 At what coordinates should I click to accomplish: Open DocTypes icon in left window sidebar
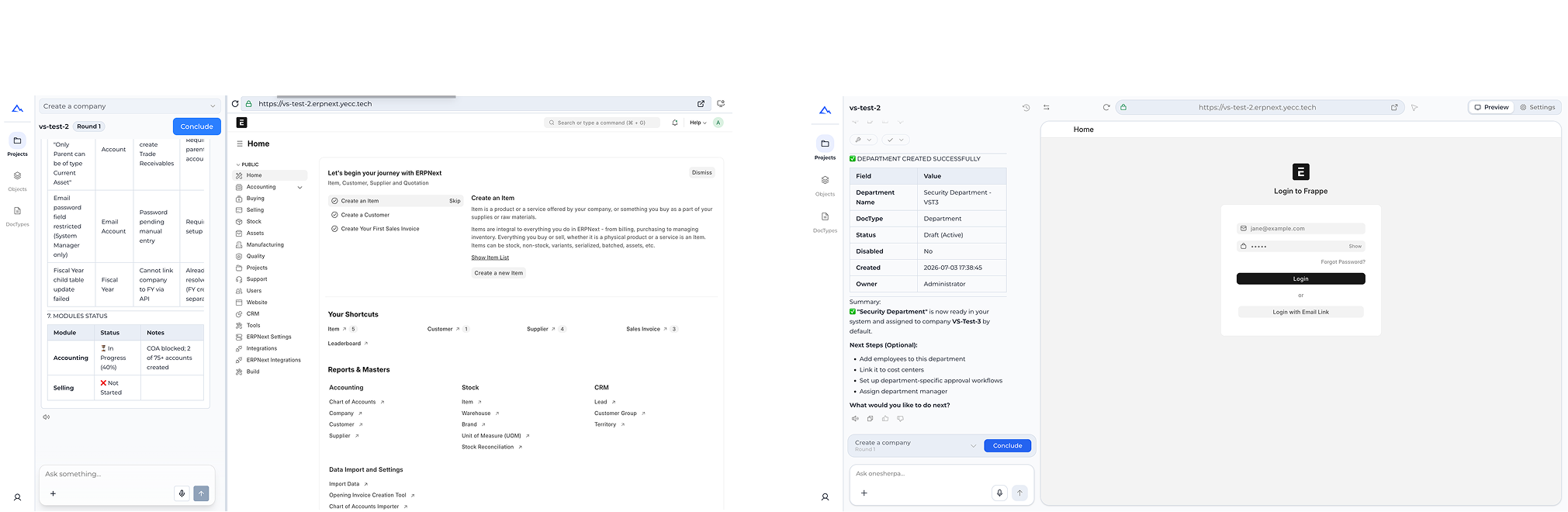(17, 211)
